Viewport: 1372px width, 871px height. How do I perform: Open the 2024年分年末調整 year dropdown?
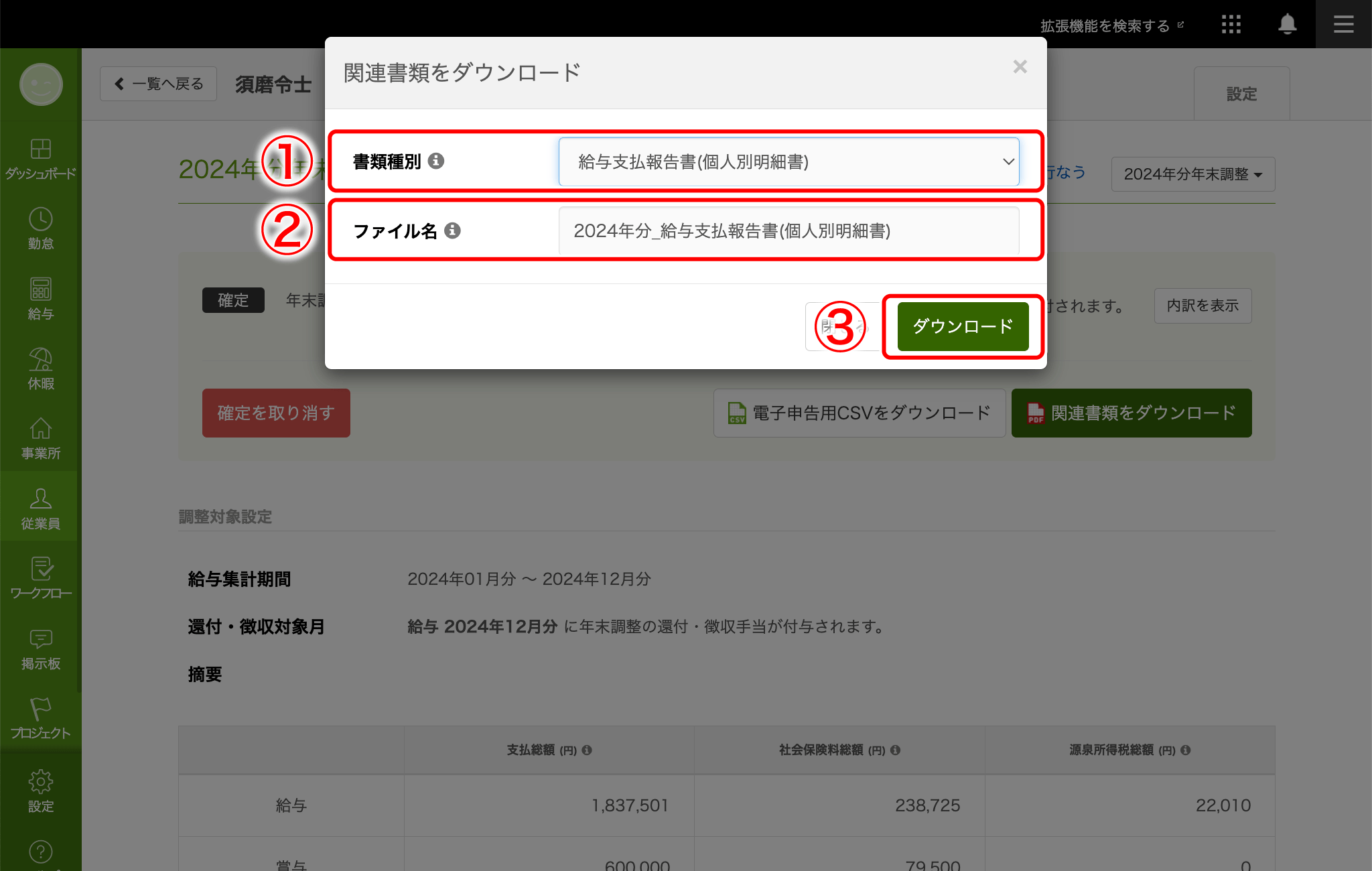[1192, 174]
